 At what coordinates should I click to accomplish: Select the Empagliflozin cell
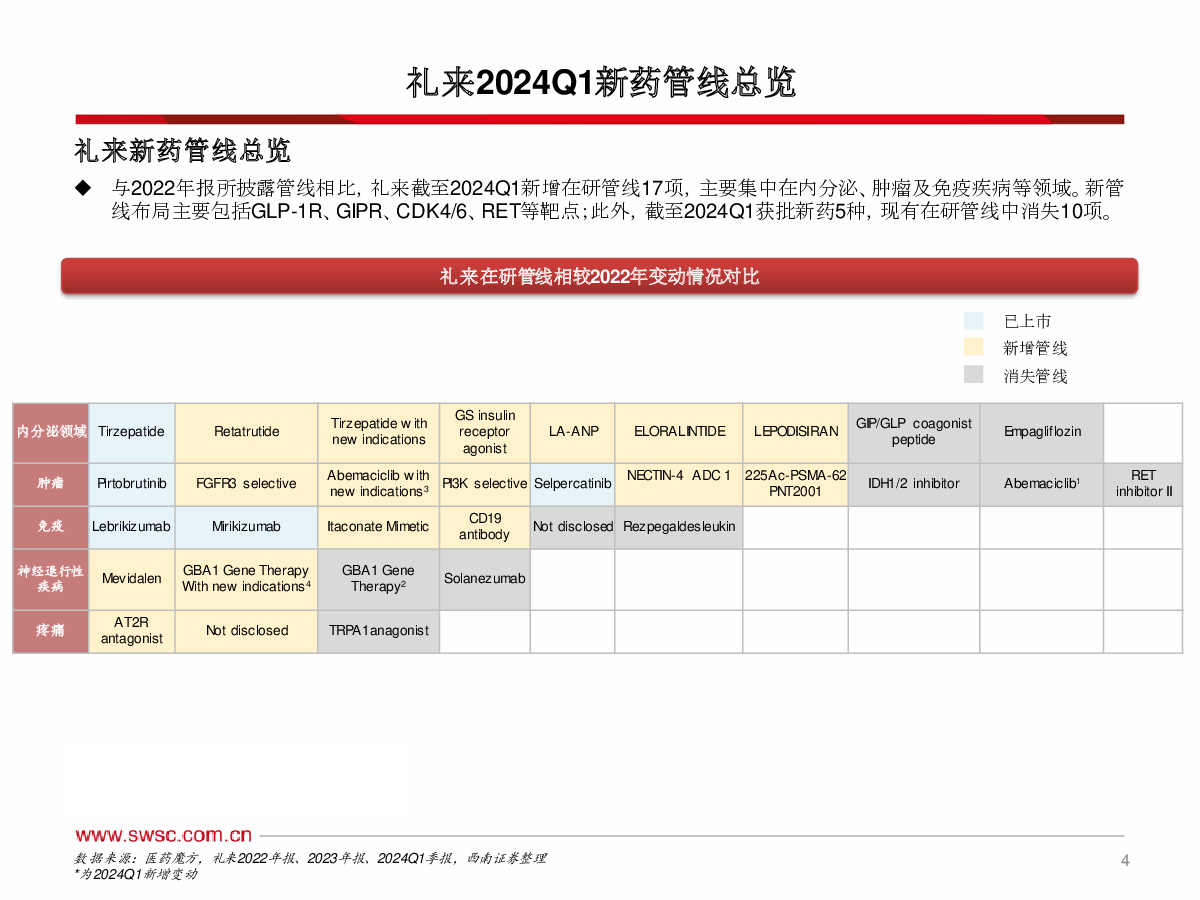pyautogui.click(x=1042, y=432)
